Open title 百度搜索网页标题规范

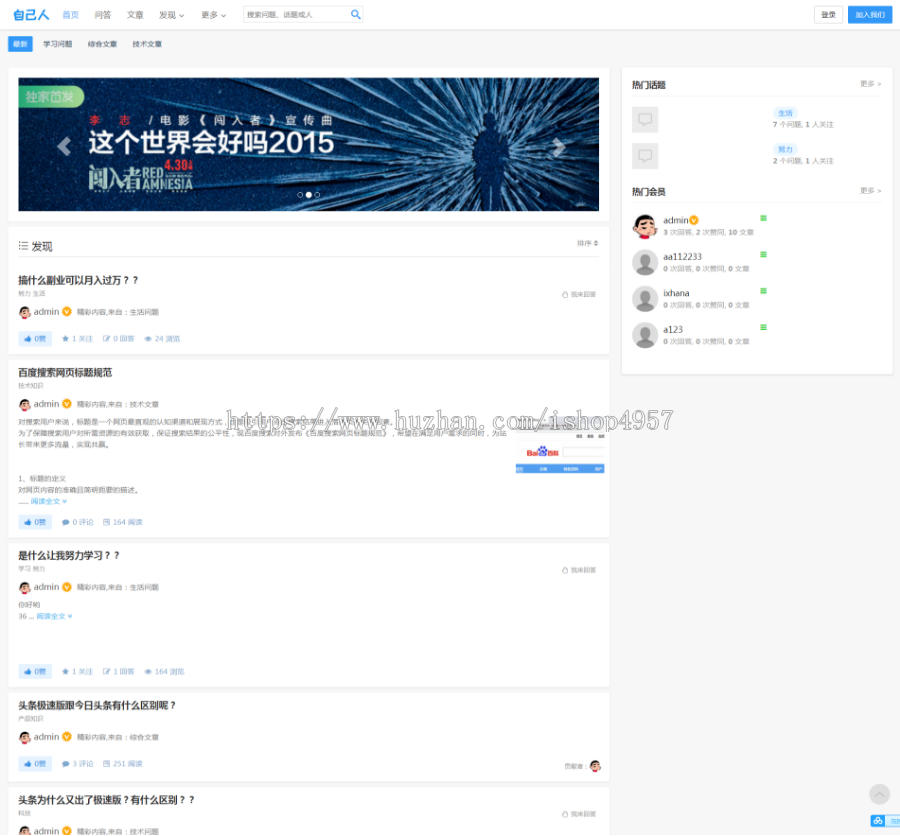tap(65, 373)
